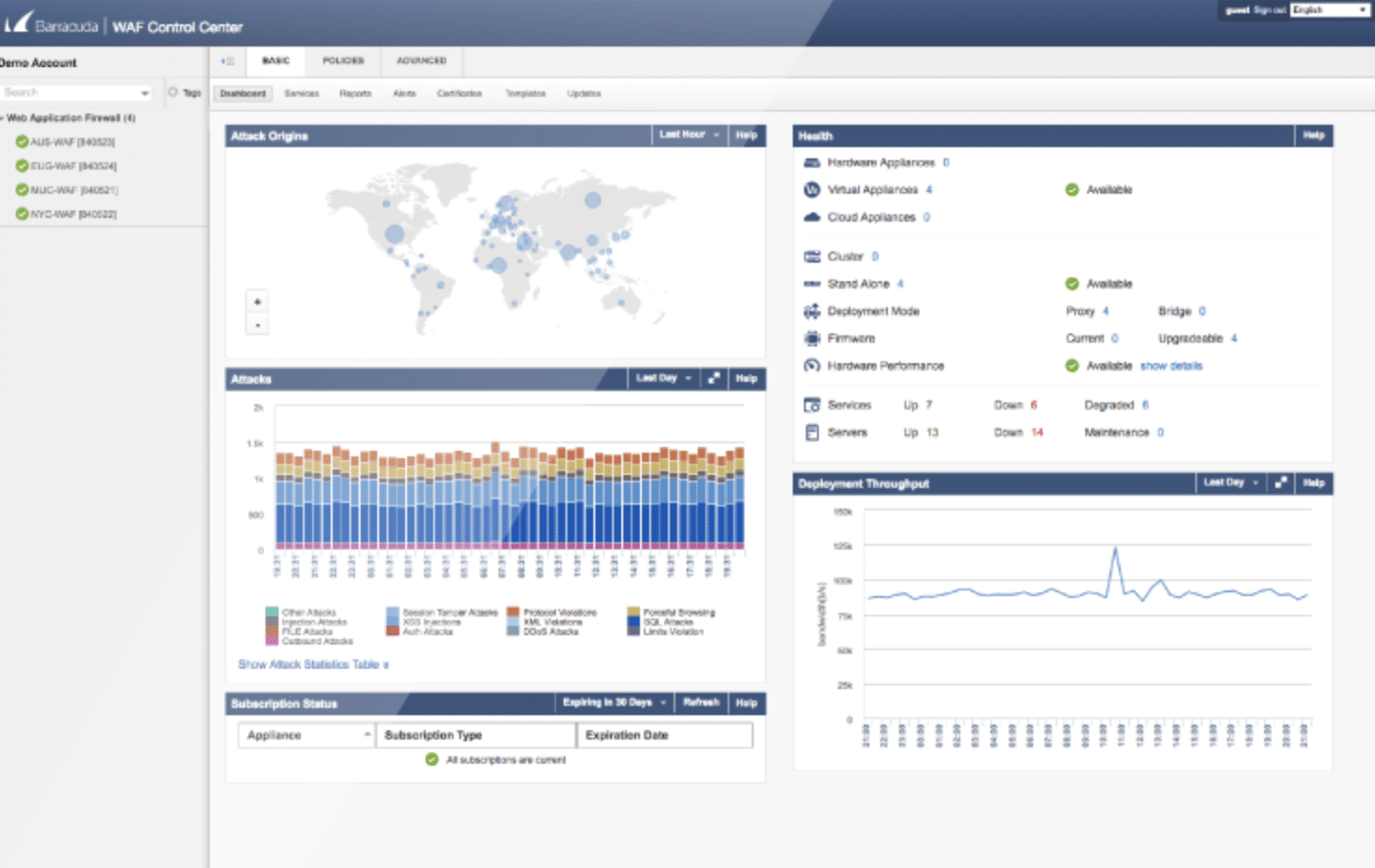Screen dimensions: 1375x868
Task: Click MUC-WAF green status icon
Action: (21, 190)
